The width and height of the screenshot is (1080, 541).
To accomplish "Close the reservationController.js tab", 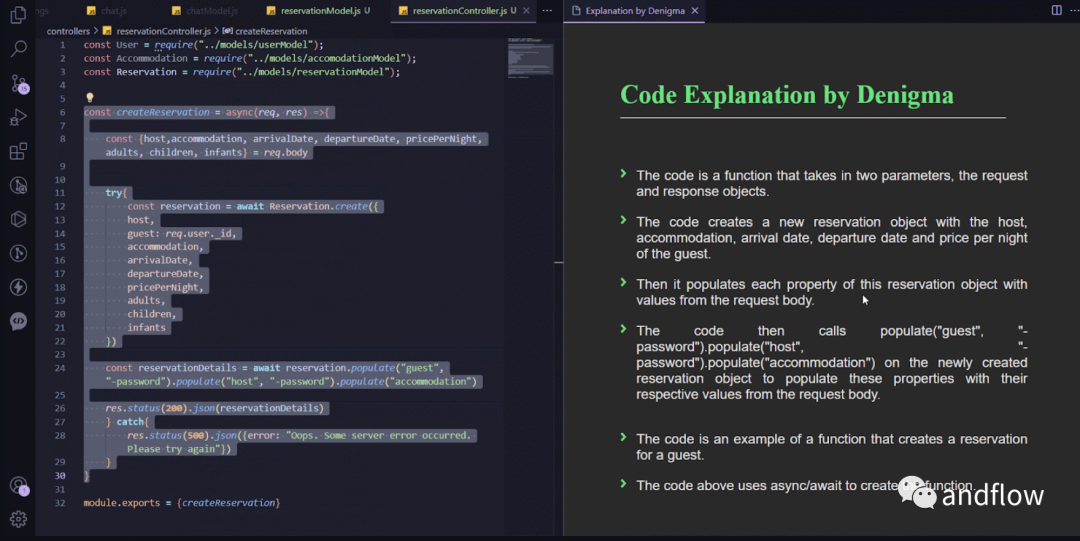I will (x=526, y=10).
